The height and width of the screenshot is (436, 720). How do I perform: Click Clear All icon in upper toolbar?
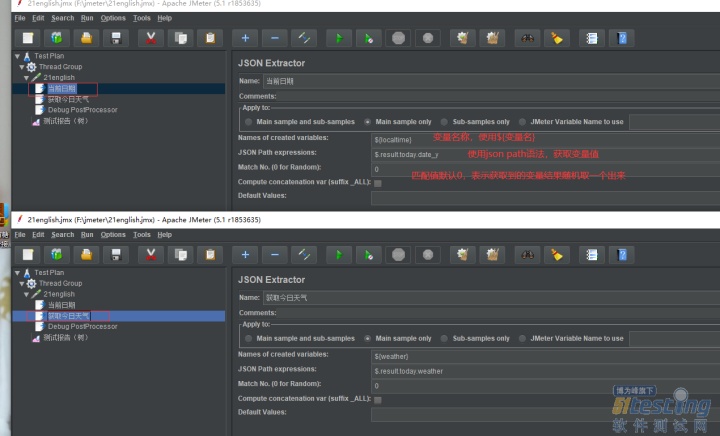[x=492, y=38]
